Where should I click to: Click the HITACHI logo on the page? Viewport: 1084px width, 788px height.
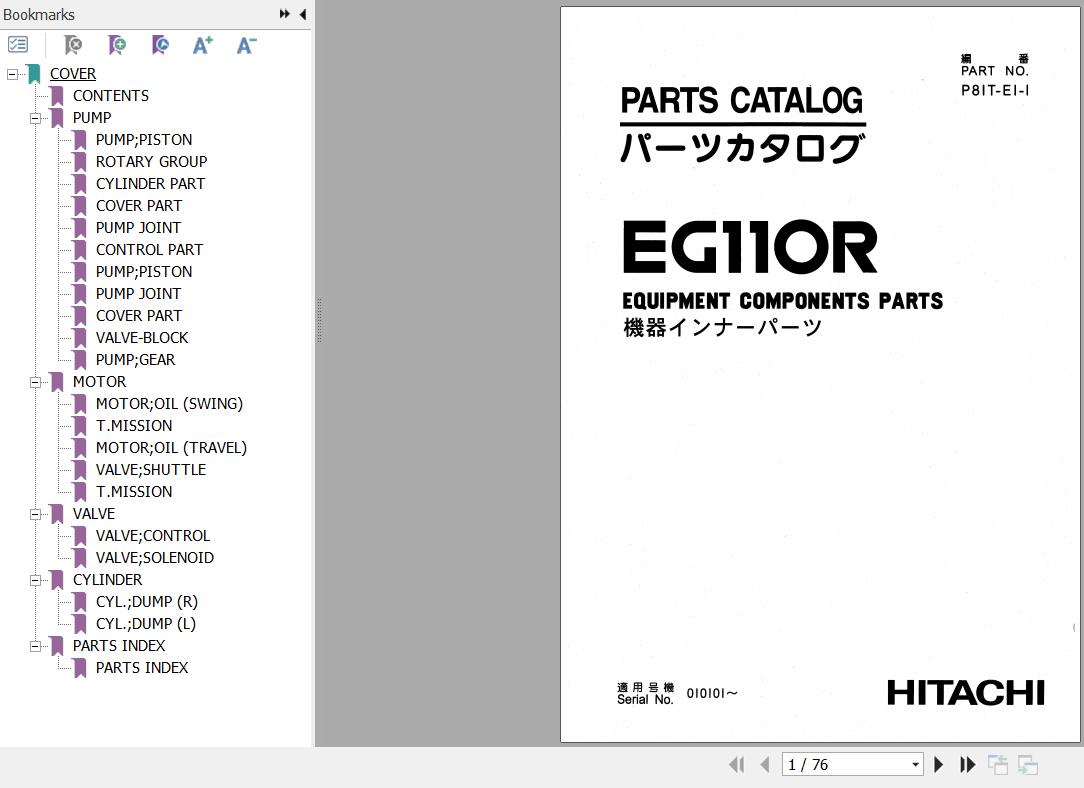tap(966, 693)
